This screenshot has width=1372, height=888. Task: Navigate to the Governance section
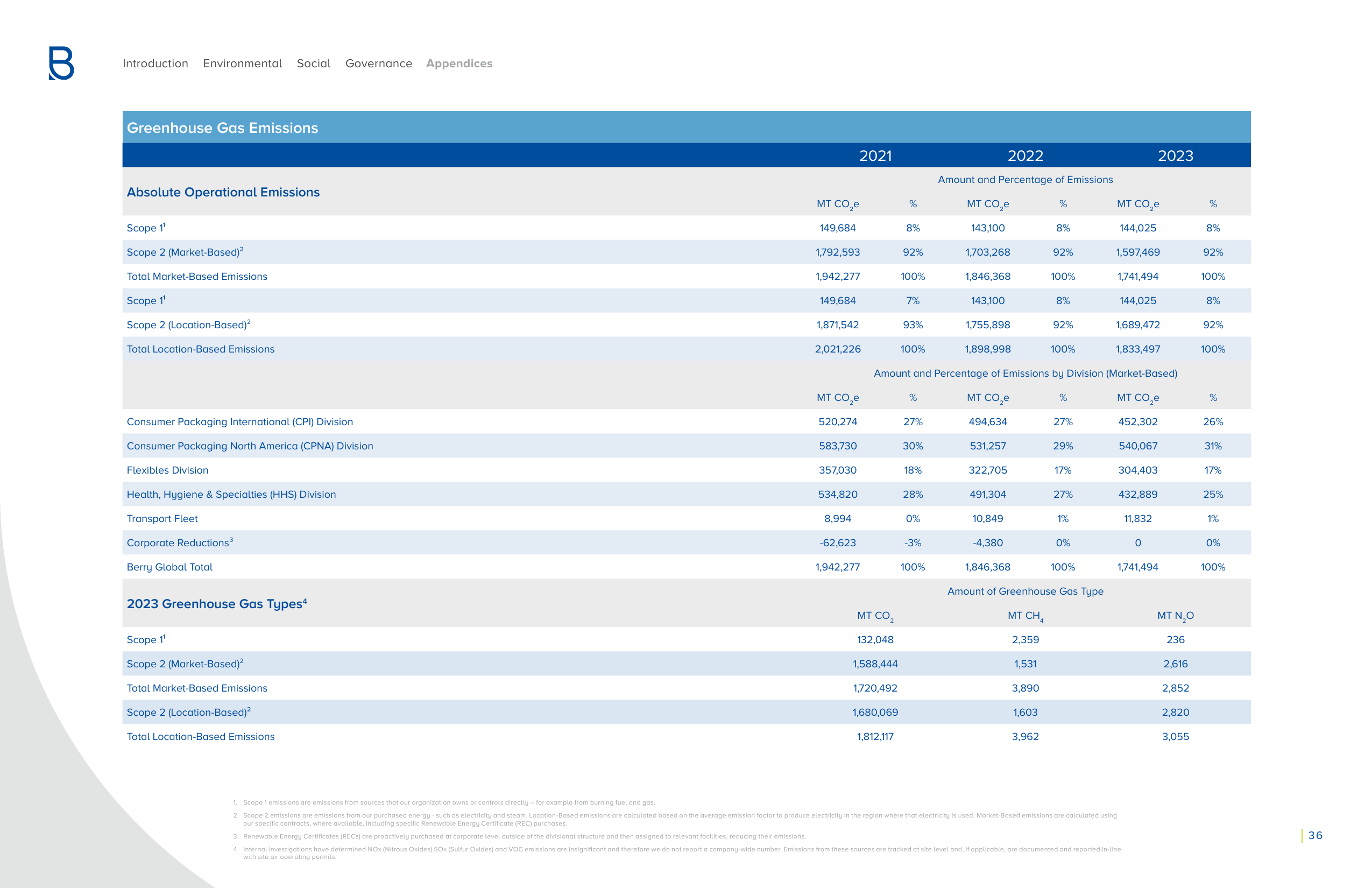tap(379, 64)
